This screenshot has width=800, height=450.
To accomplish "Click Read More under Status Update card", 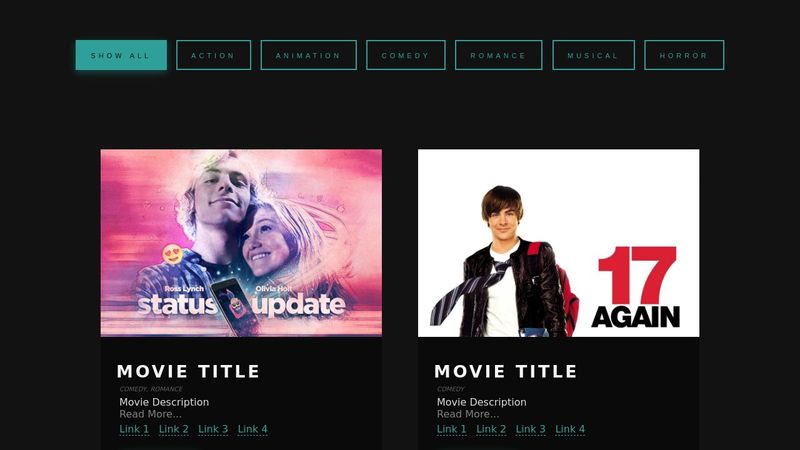I will (151, 414).
